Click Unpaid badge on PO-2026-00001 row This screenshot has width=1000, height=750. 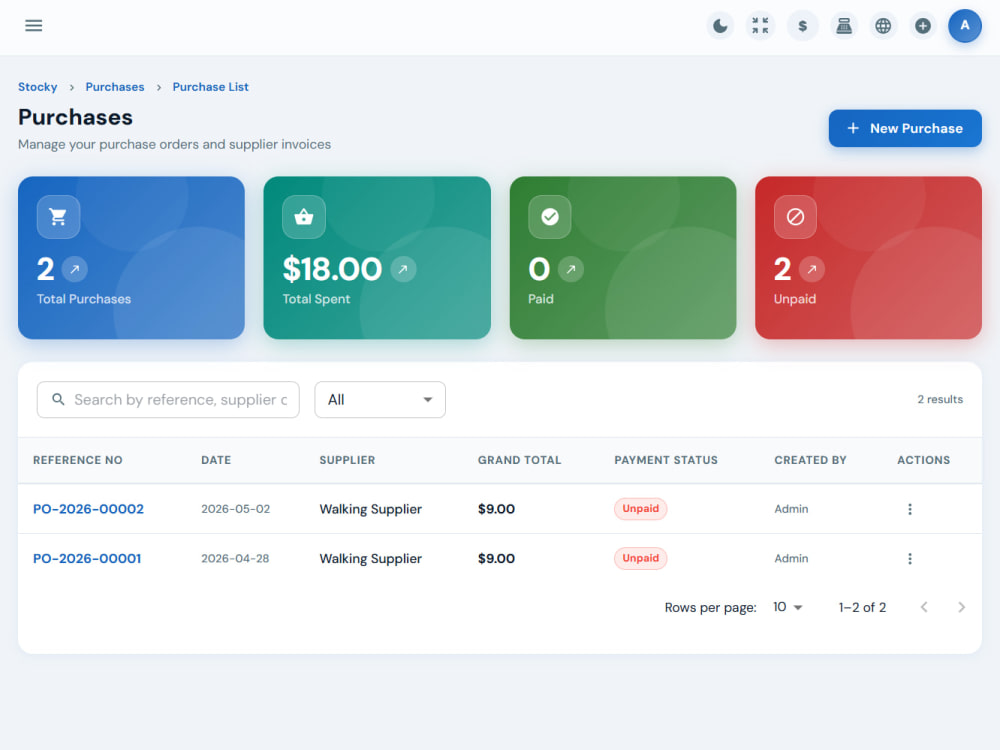pos(641,559)
